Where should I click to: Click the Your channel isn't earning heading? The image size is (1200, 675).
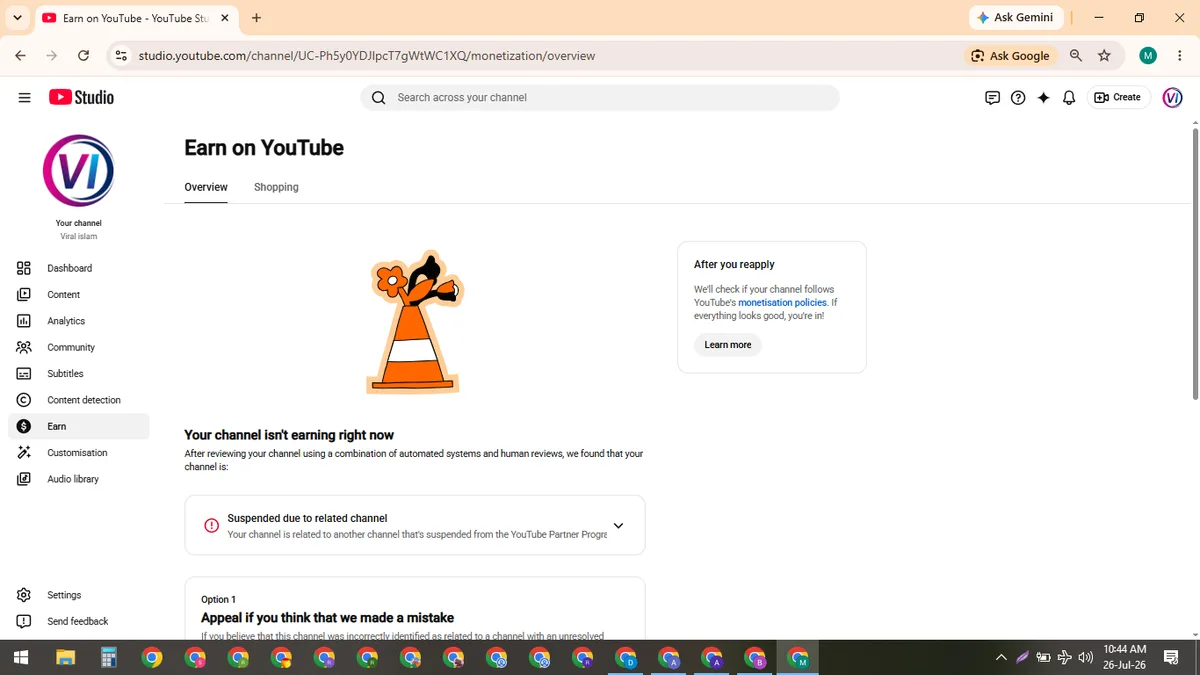coord(289,435)
